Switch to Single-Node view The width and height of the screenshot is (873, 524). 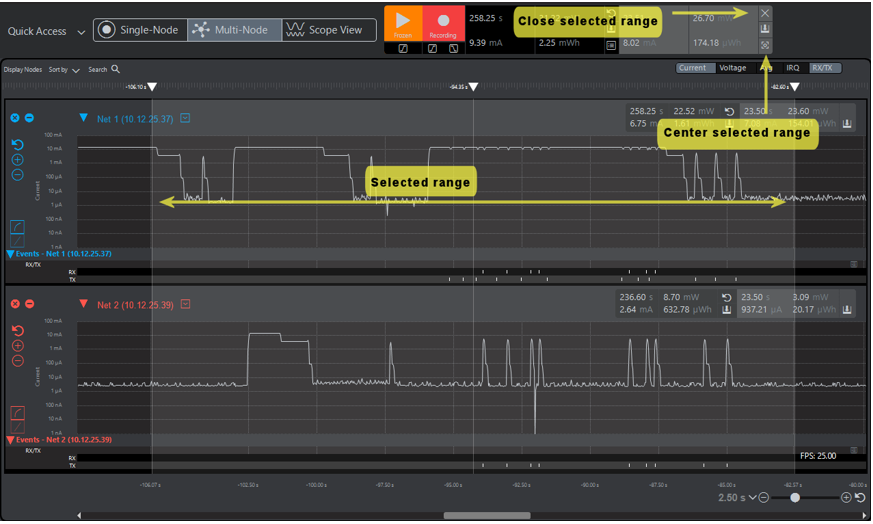pos(140,30)
